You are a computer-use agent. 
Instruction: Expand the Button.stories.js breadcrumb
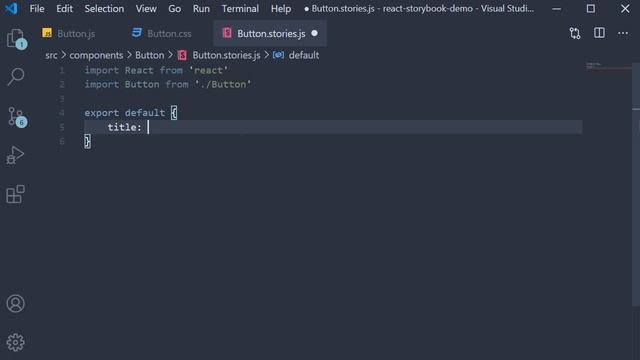226,55
